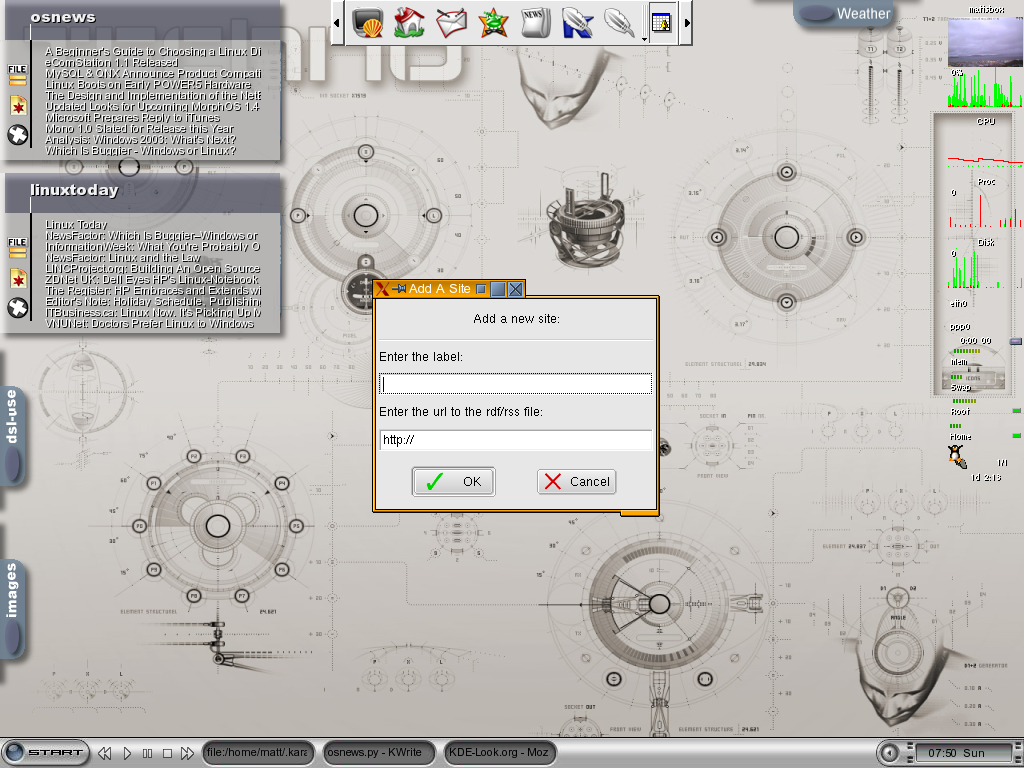
Task: Open the START menu button
Action: point(46,752)
